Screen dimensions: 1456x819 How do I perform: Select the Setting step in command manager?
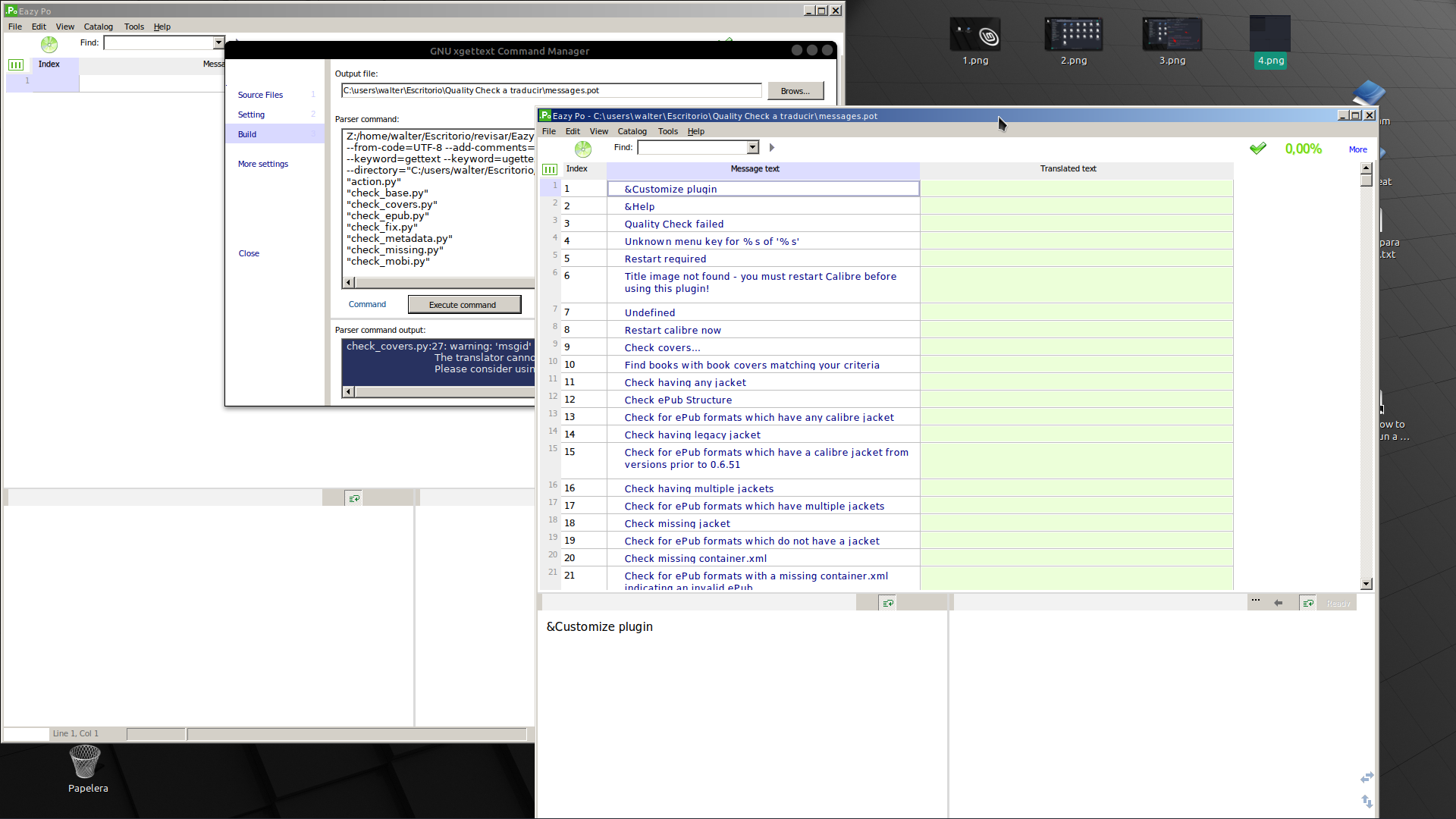pyautogui.click(x=251, y=115)
